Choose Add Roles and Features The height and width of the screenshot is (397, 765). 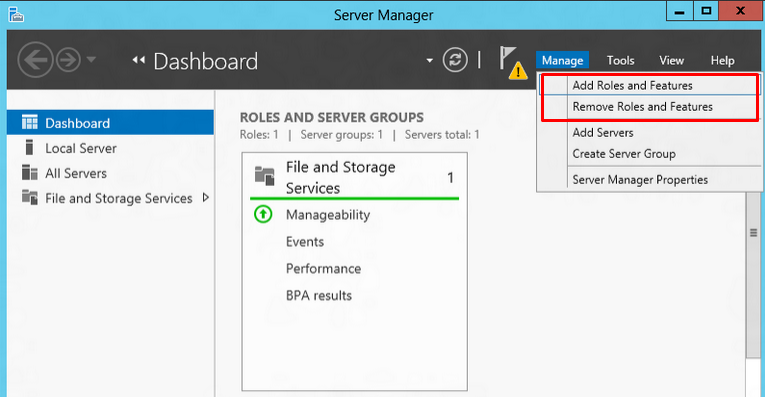649,85
